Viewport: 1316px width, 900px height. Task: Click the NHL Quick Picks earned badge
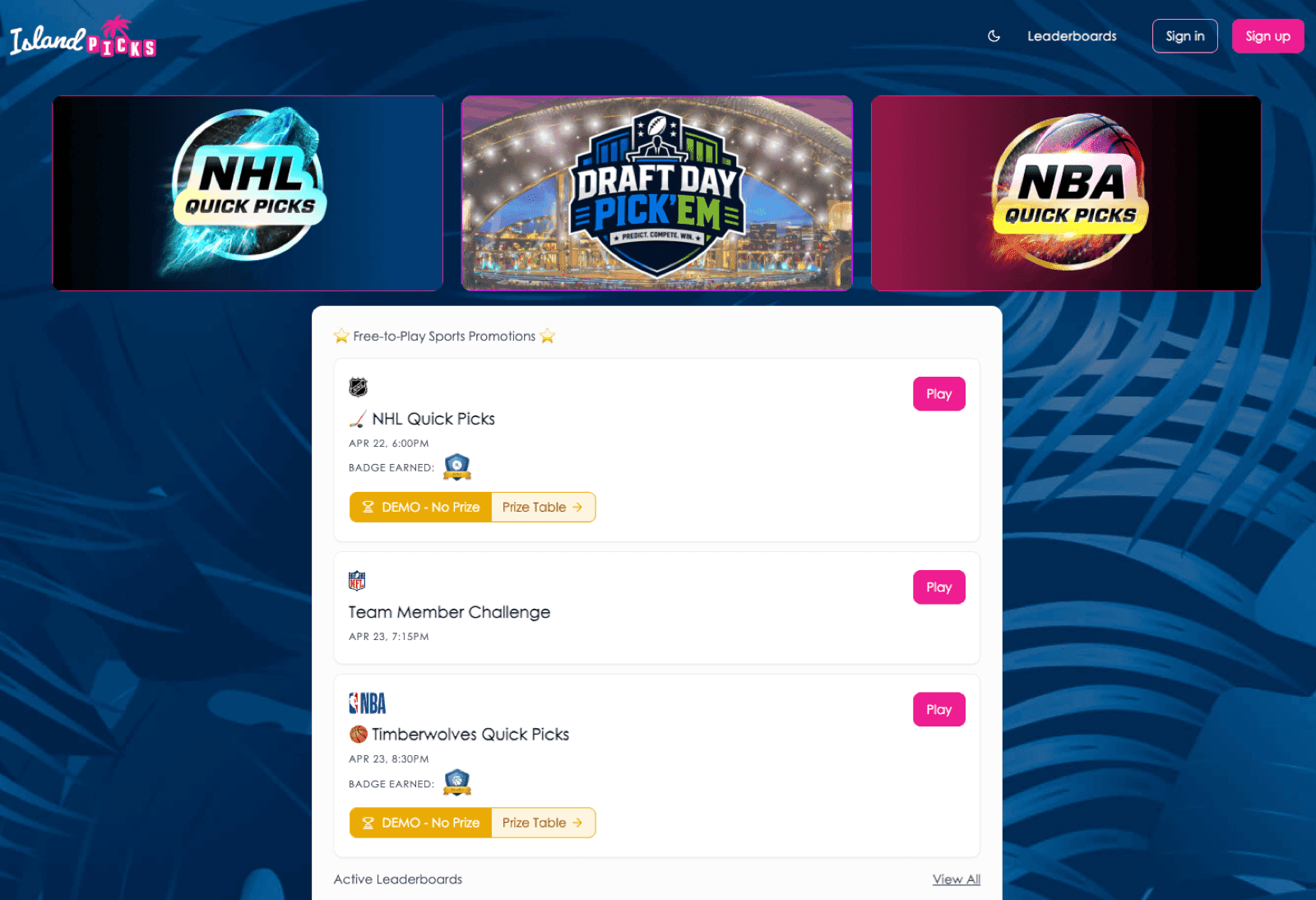pyautogui.click(x=456, y=466)
